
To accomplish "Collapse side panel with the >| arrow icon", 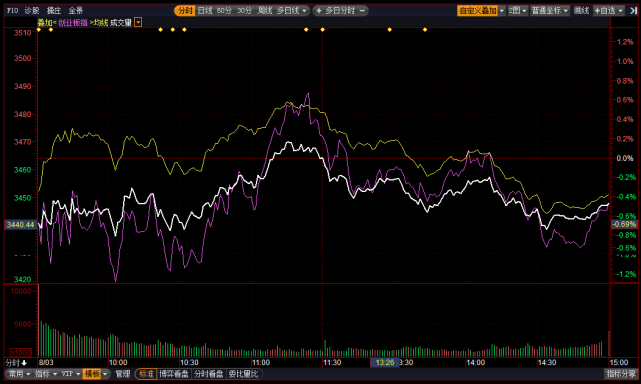I will click(x=633, y=11).
